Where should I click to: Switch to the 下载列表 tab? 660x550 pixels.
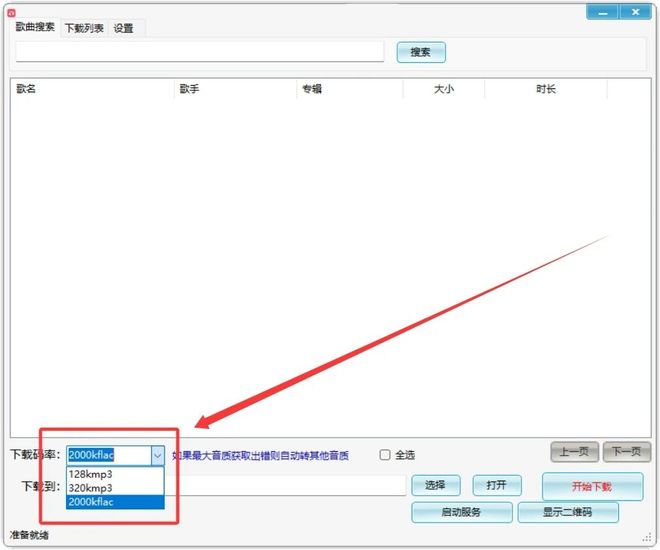pyautogui.click(x=84, y=28)
